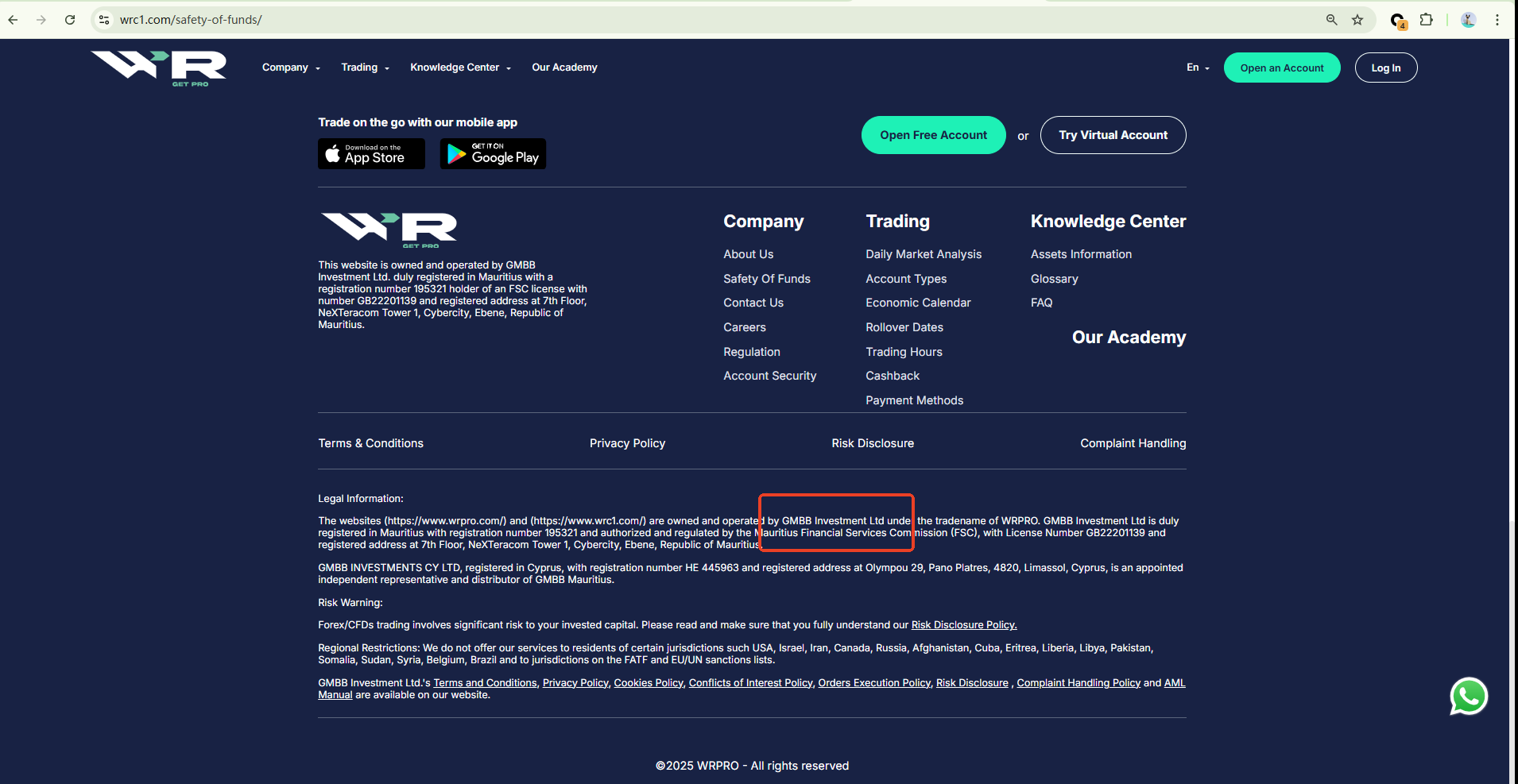Image resolution: width=1518 pixels, height=784 pixels.
Task: Open the Google Play download badge
Action: pyautogui.click(x=493, y=154)
